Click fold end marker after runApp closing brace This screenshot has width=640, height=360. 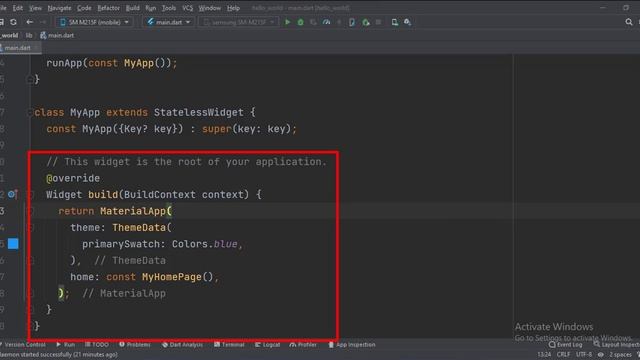click(30, 79)
